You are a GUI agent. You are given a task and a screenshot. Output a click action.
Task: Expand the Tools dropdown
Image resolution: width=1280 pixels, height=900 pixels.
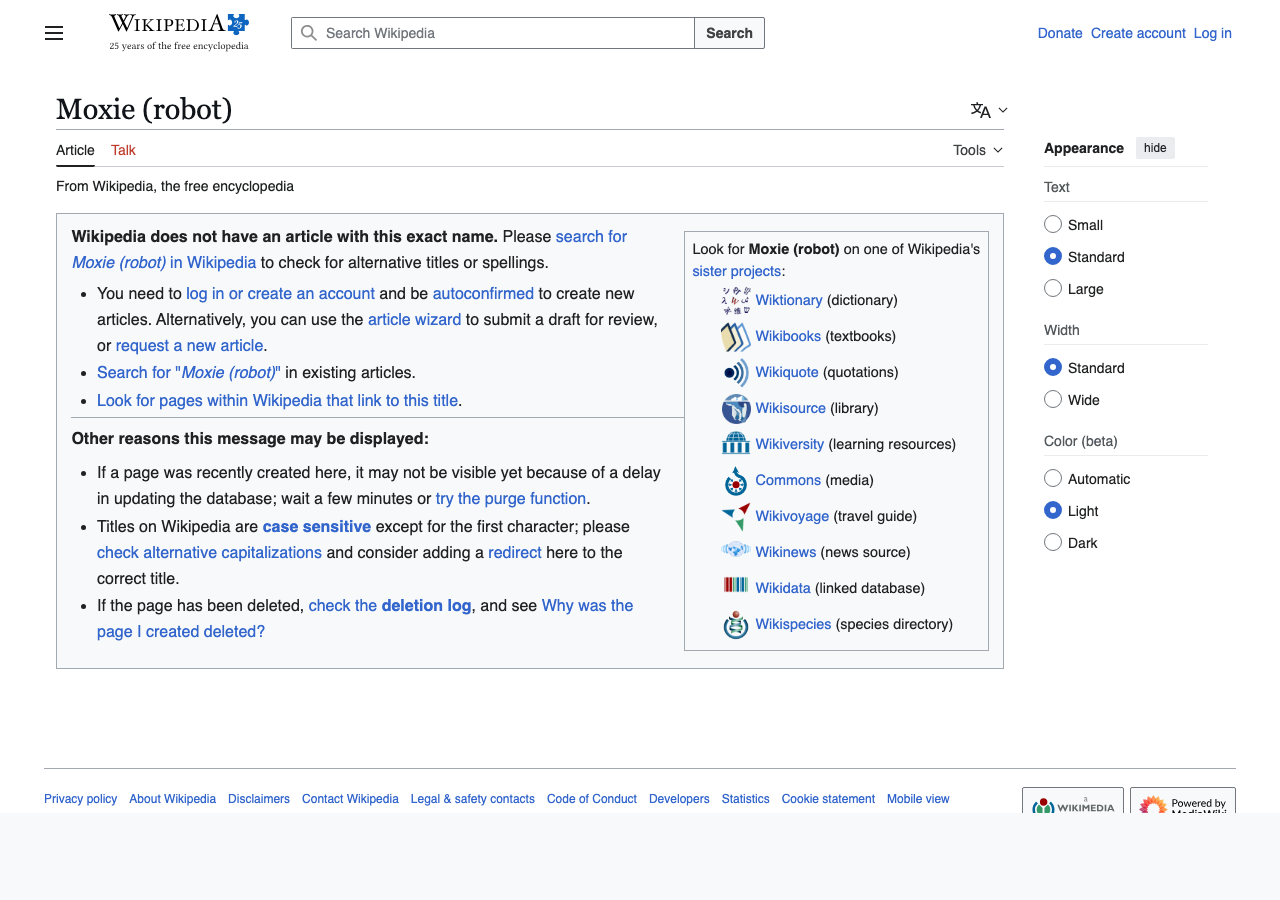pyautogui.click(x=976, y=150)
